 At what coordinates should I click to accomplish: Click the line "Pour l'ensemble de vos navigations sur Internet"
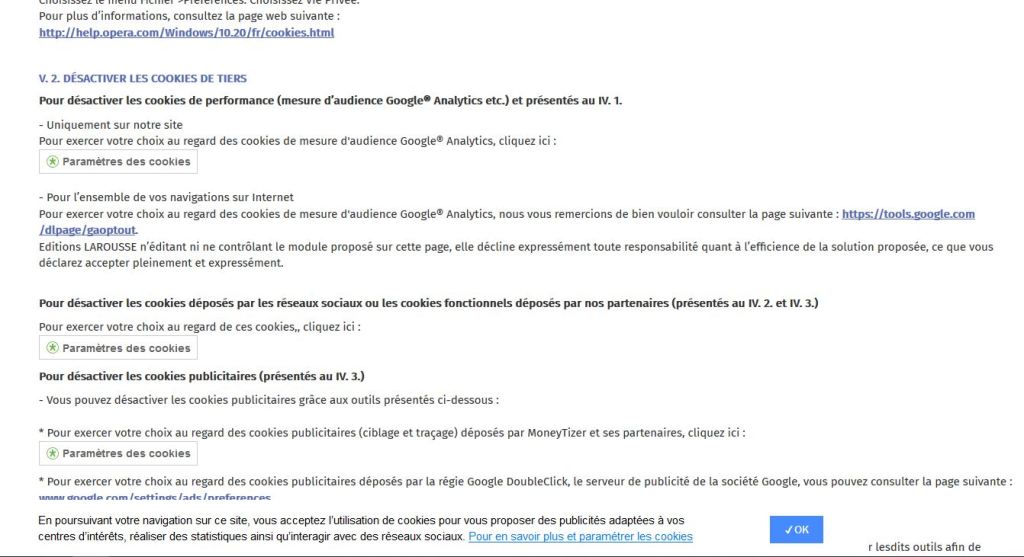coord(166,197)
